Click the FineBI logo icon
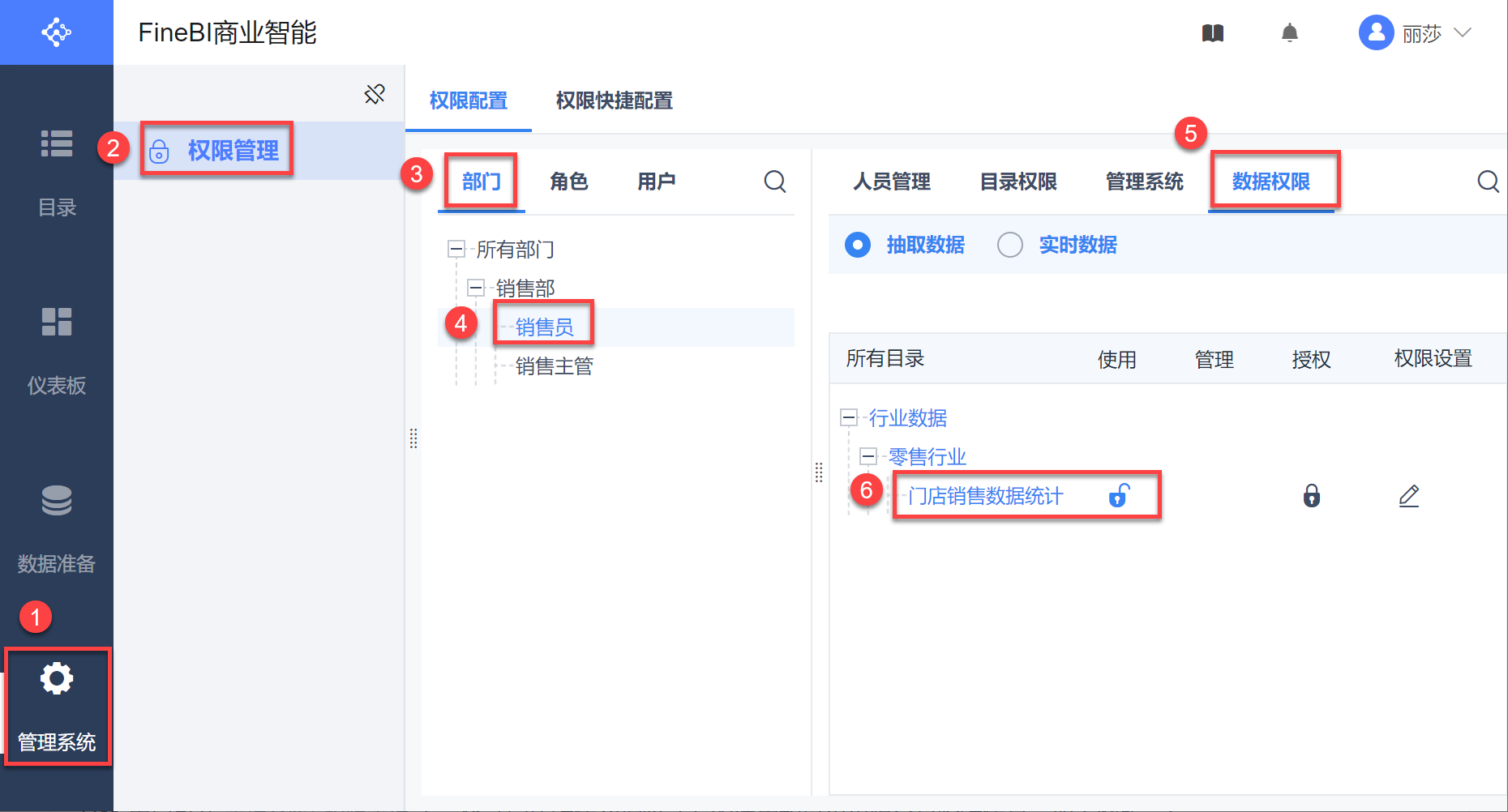Screen dimensions: 1508x812 56,32
